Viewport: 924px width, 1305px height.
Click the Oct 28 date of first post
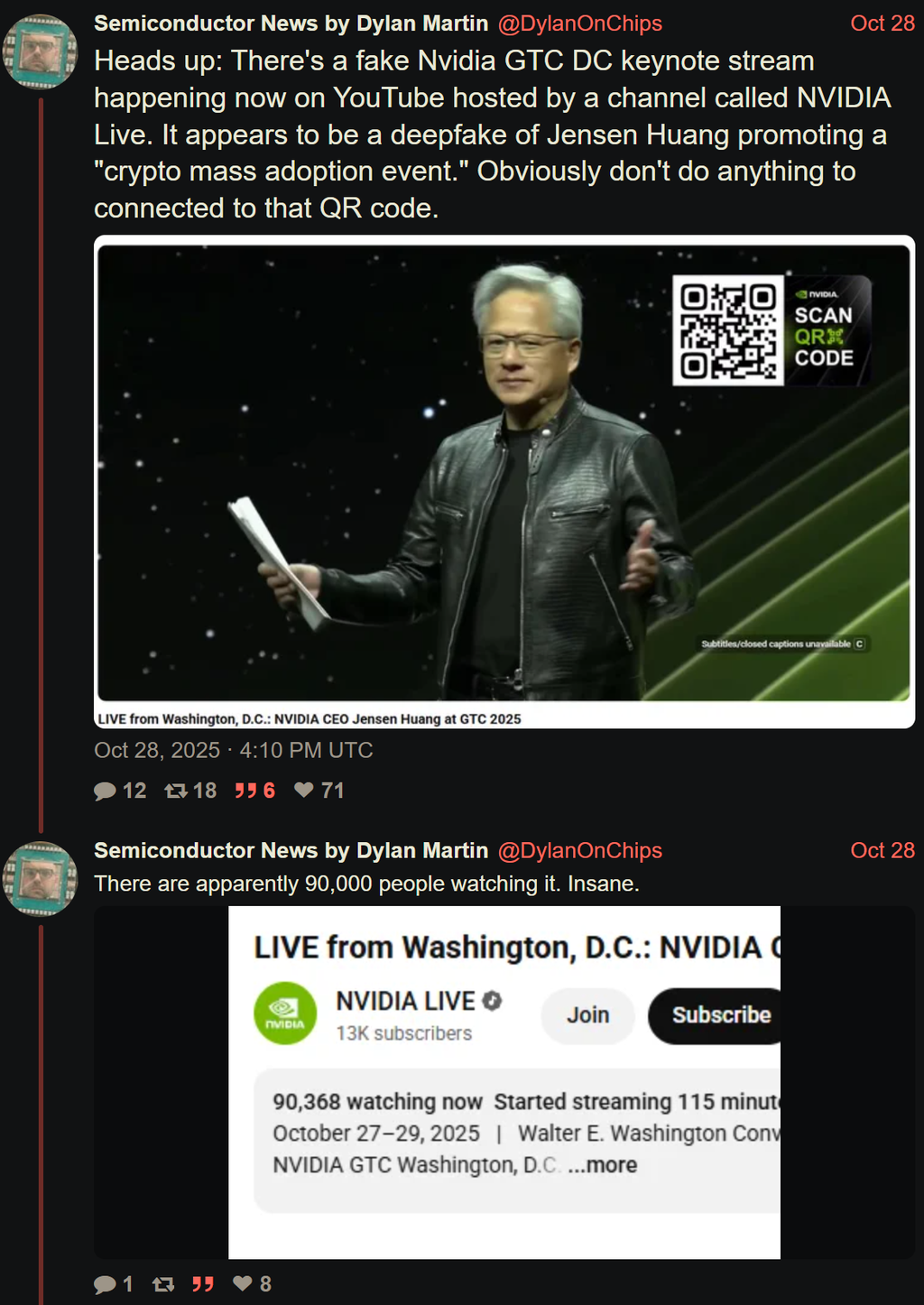(x=882, y=23)
